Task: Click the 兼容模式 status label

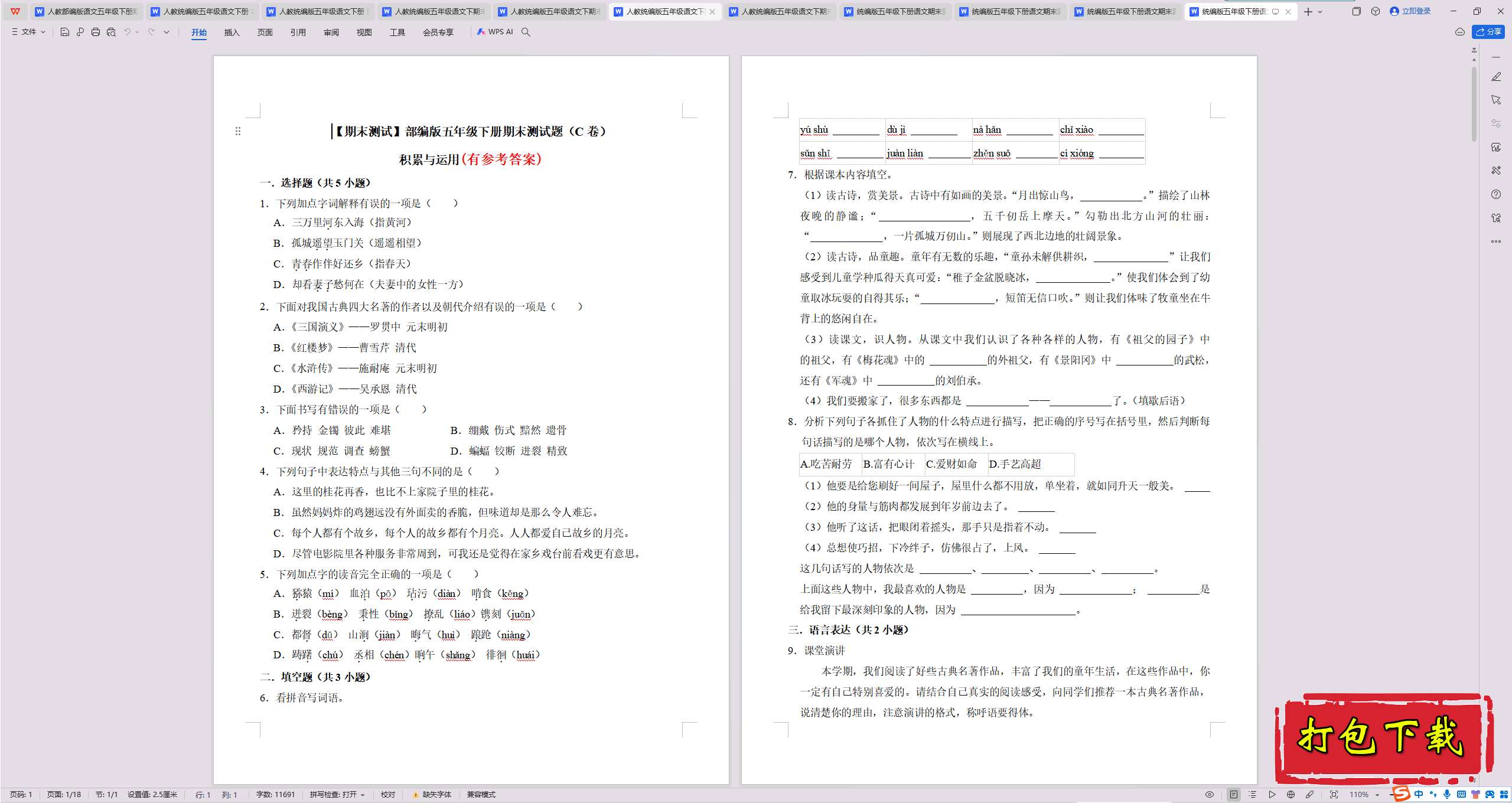Action: (x=481, y=795)
